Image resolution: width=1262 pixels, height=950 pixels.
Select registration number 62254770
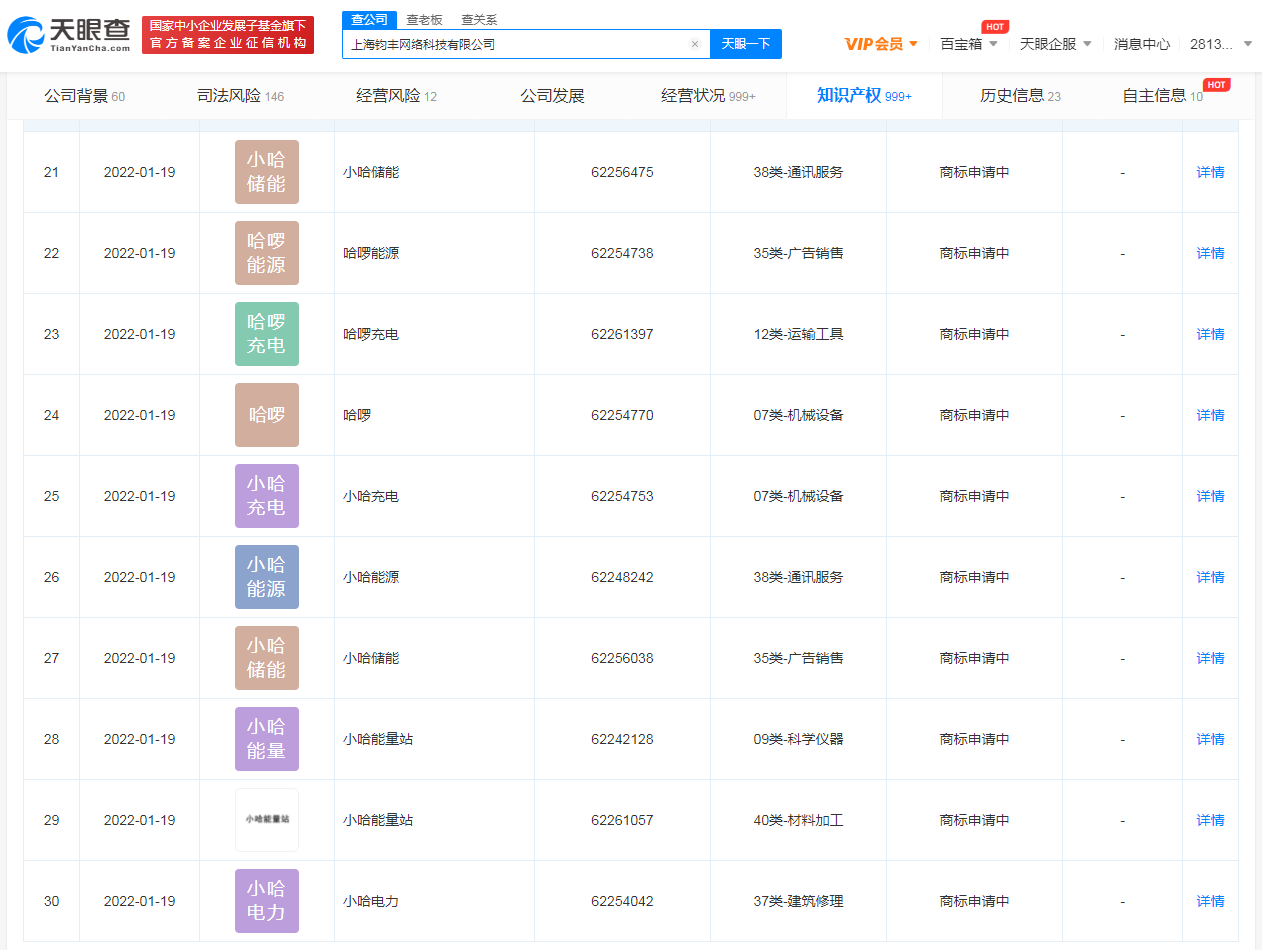[x=622, y=415]
